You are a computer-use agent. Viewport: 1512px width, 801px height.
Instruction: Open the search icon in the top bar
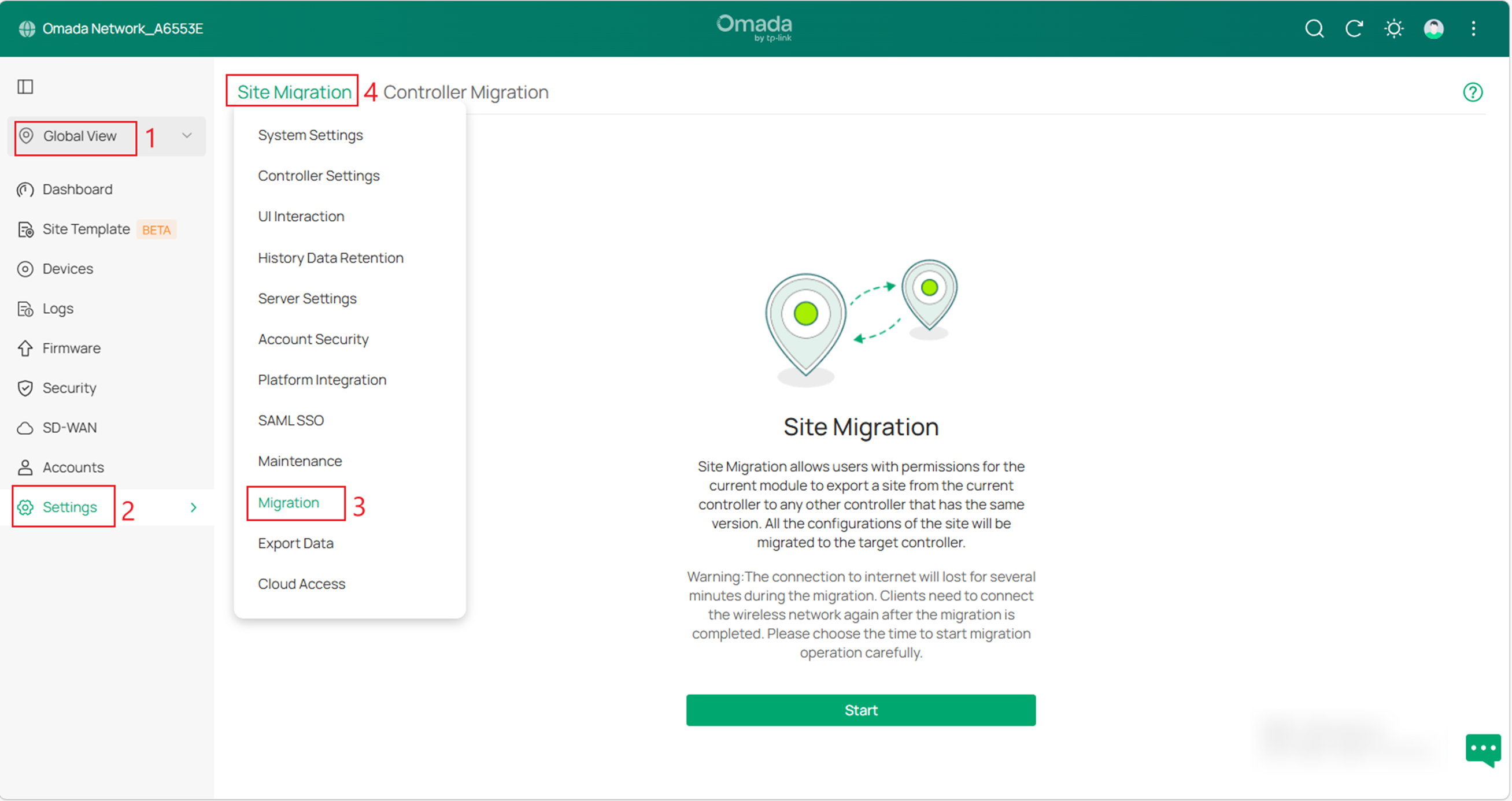(1314, 29)
